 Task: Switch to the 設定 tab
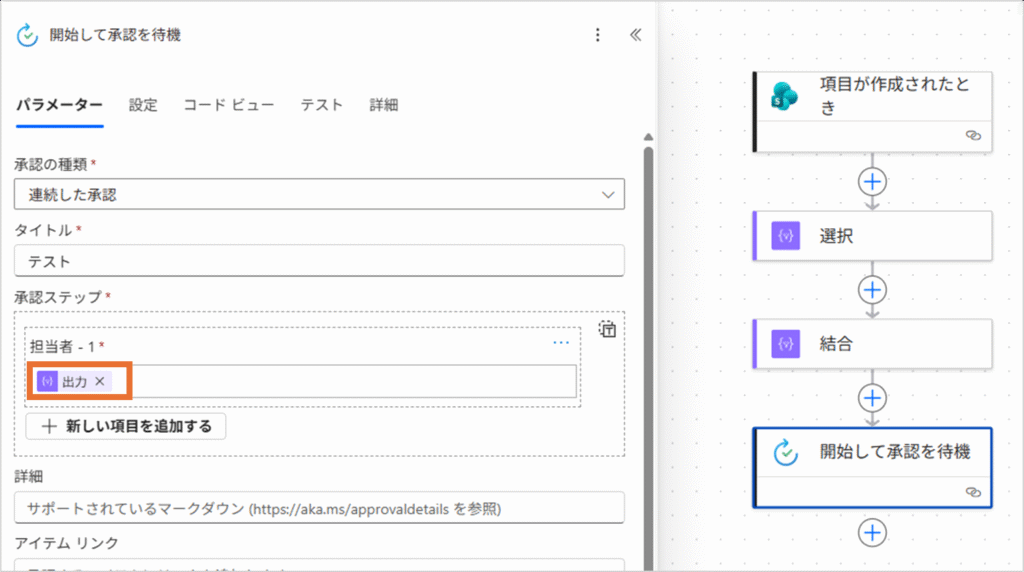pyautogui.click(x=143, y=105)
